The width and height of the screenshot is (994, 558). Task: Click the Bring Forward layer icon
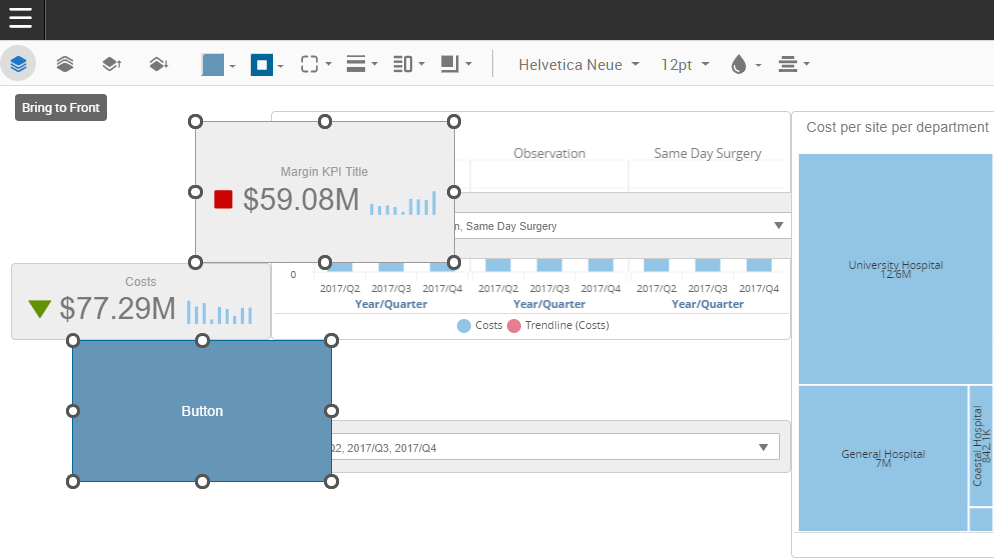(x=112, y=64)
